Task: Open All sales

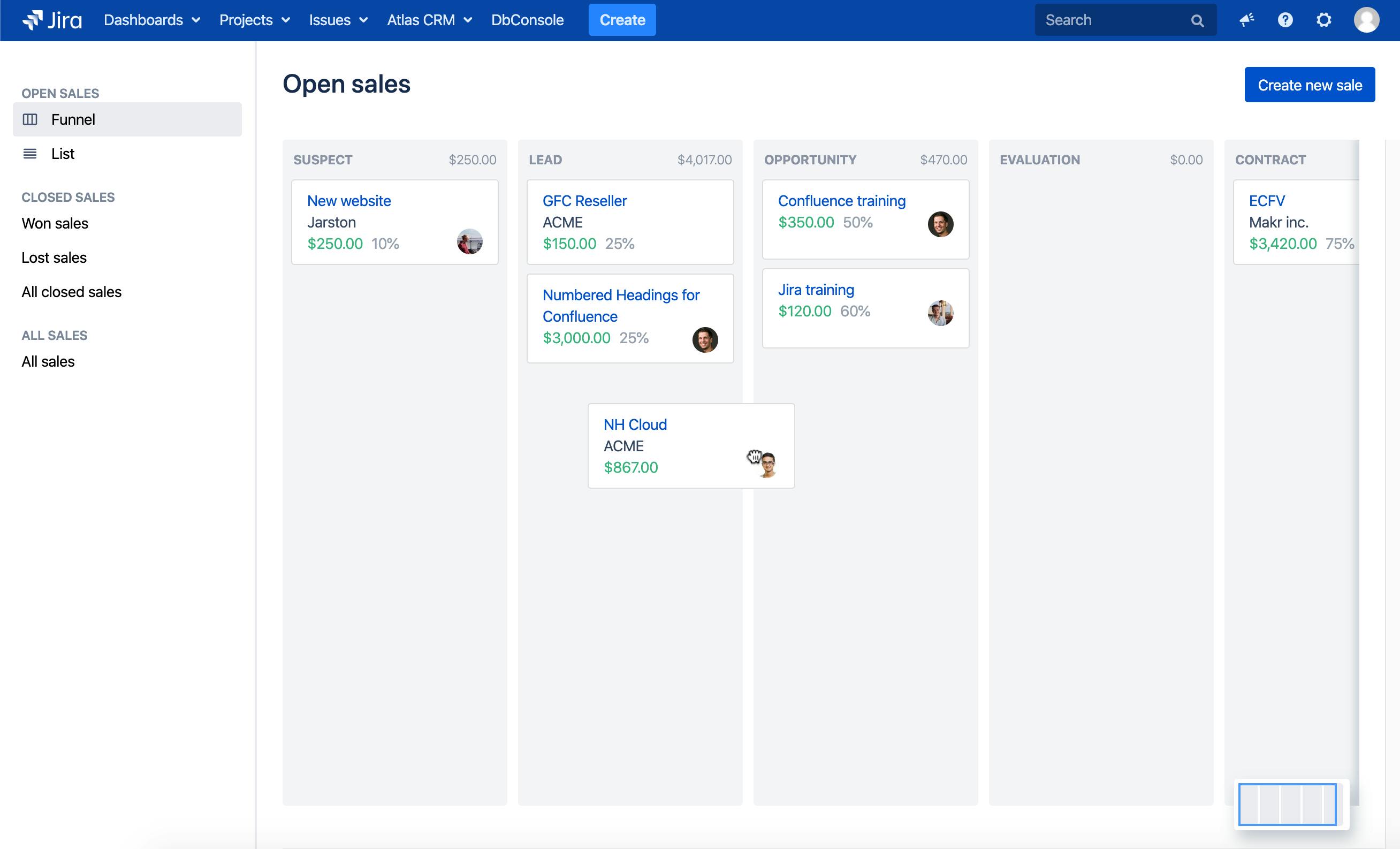Action: (48, 361)
